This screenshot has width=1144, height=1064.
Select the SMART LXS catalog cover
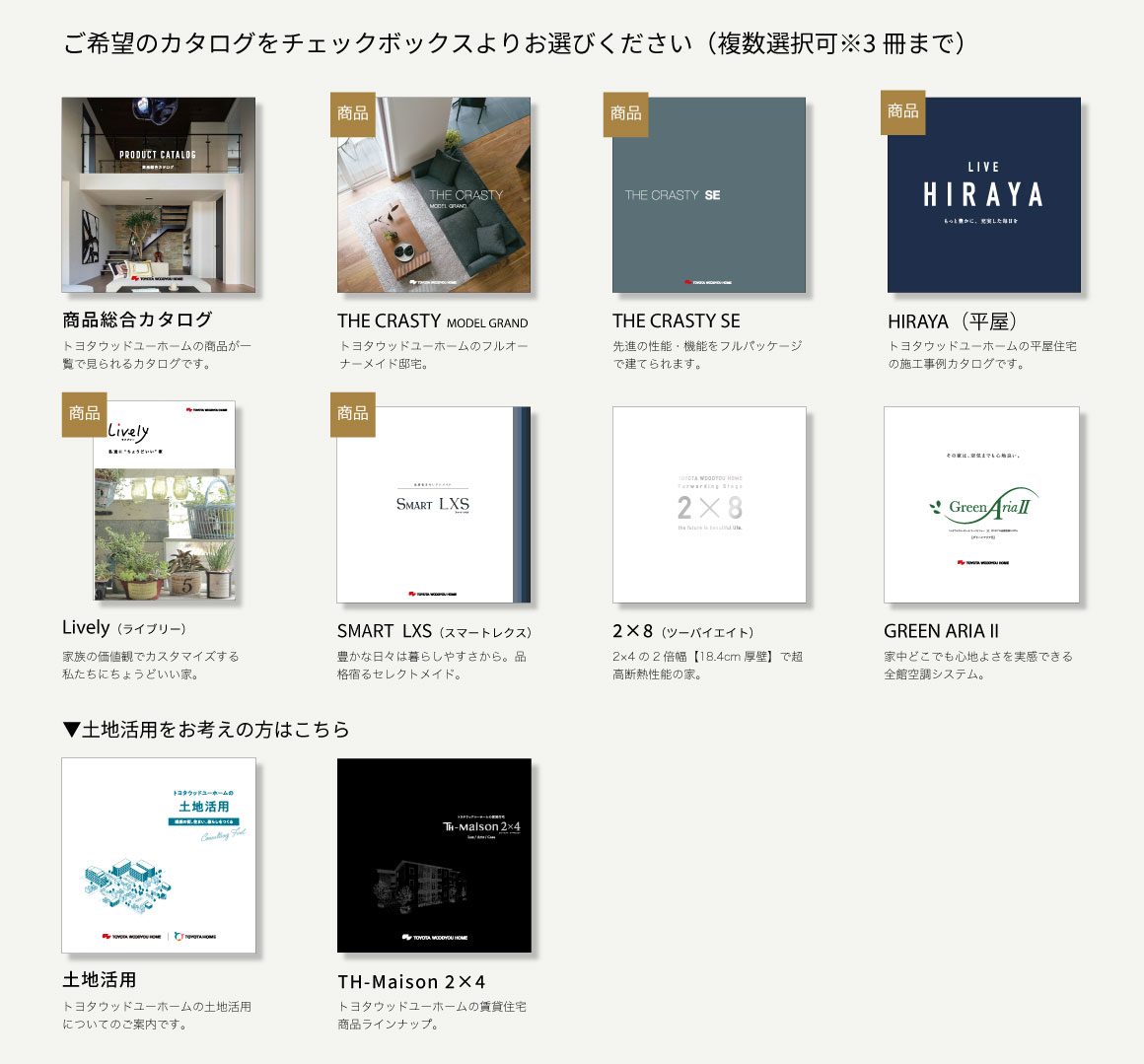434,505
